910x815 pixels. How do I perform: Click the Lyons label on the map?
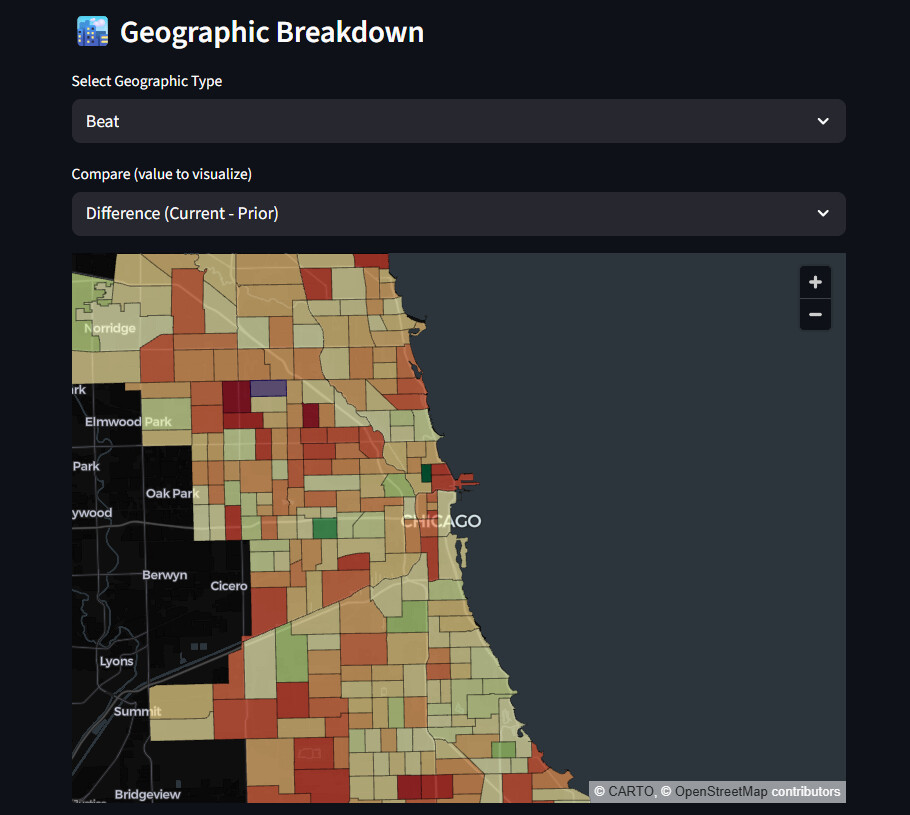pos(116,661)
